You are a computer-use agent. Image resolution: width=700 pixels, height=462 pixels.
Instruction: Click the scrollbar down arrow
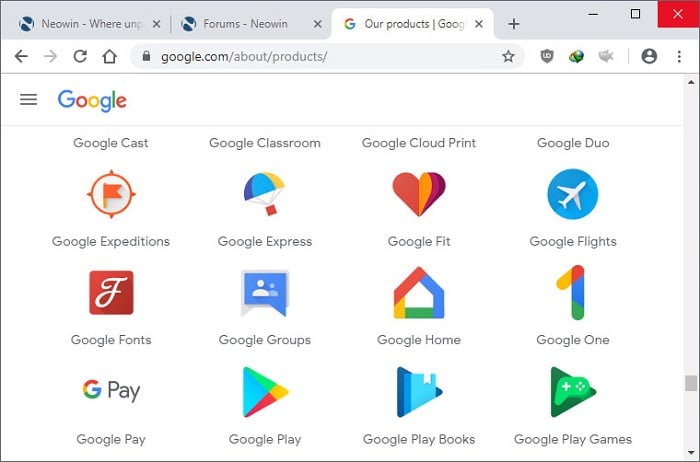point(691,453)
